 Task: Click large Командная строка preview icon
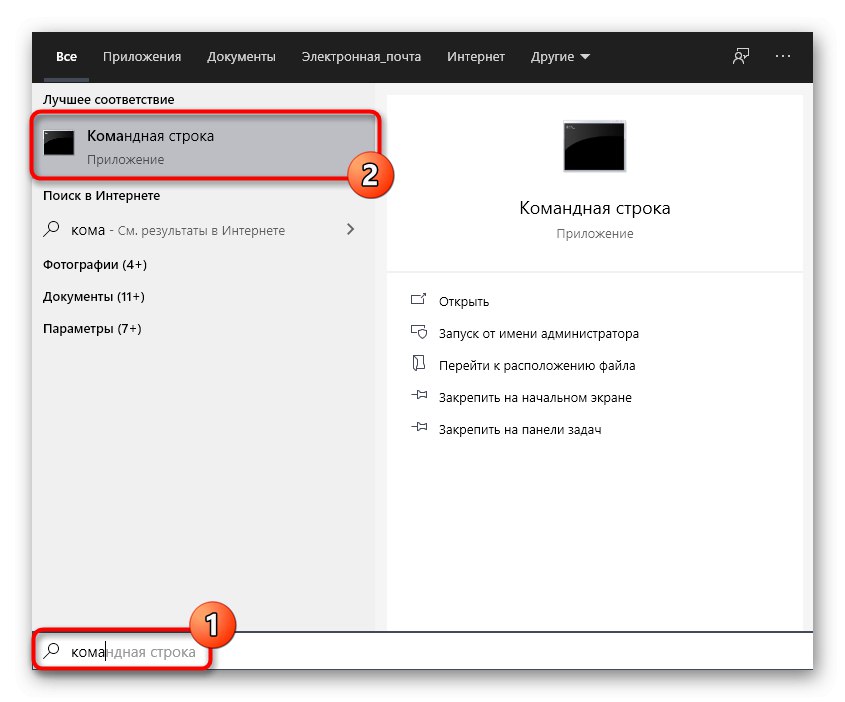point(594,147)
